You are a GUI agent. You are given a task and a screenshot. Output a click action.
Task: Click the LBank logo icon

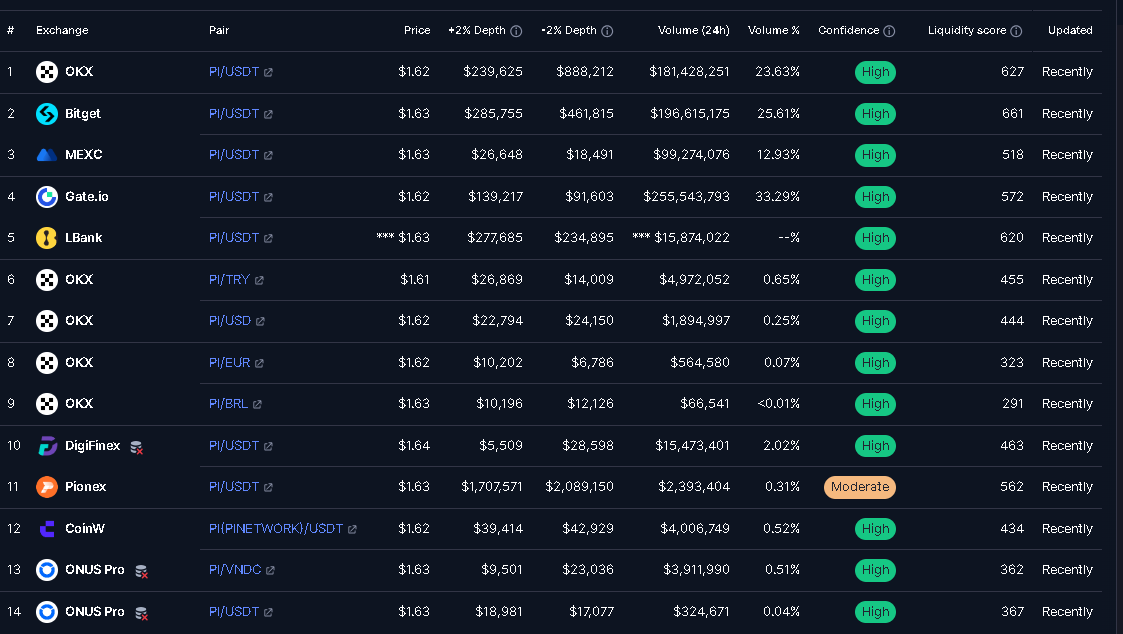(x=47, y=238)
